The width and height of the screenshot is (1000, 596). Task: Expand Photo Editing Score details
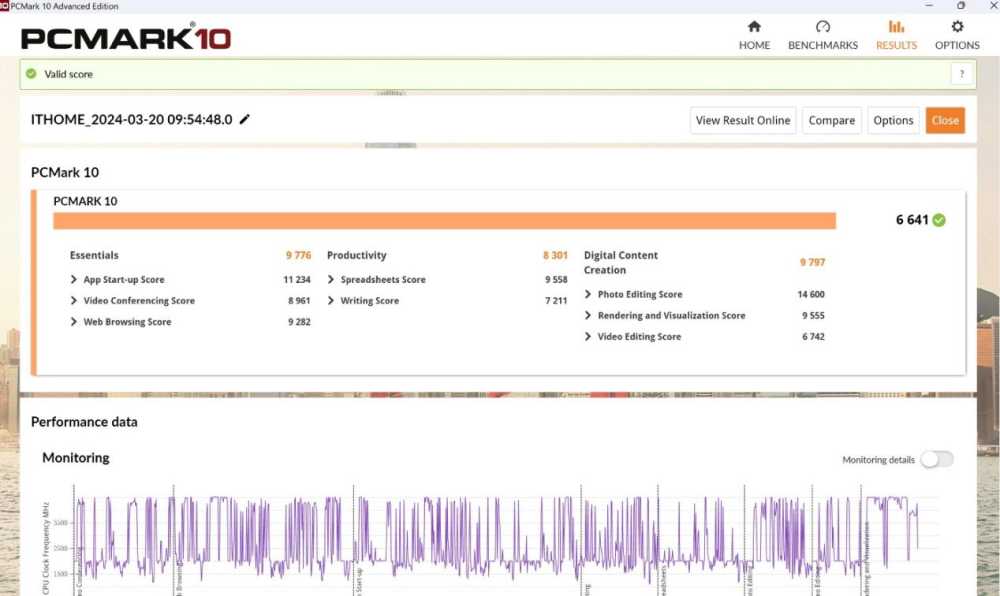(x=589, y=295)
